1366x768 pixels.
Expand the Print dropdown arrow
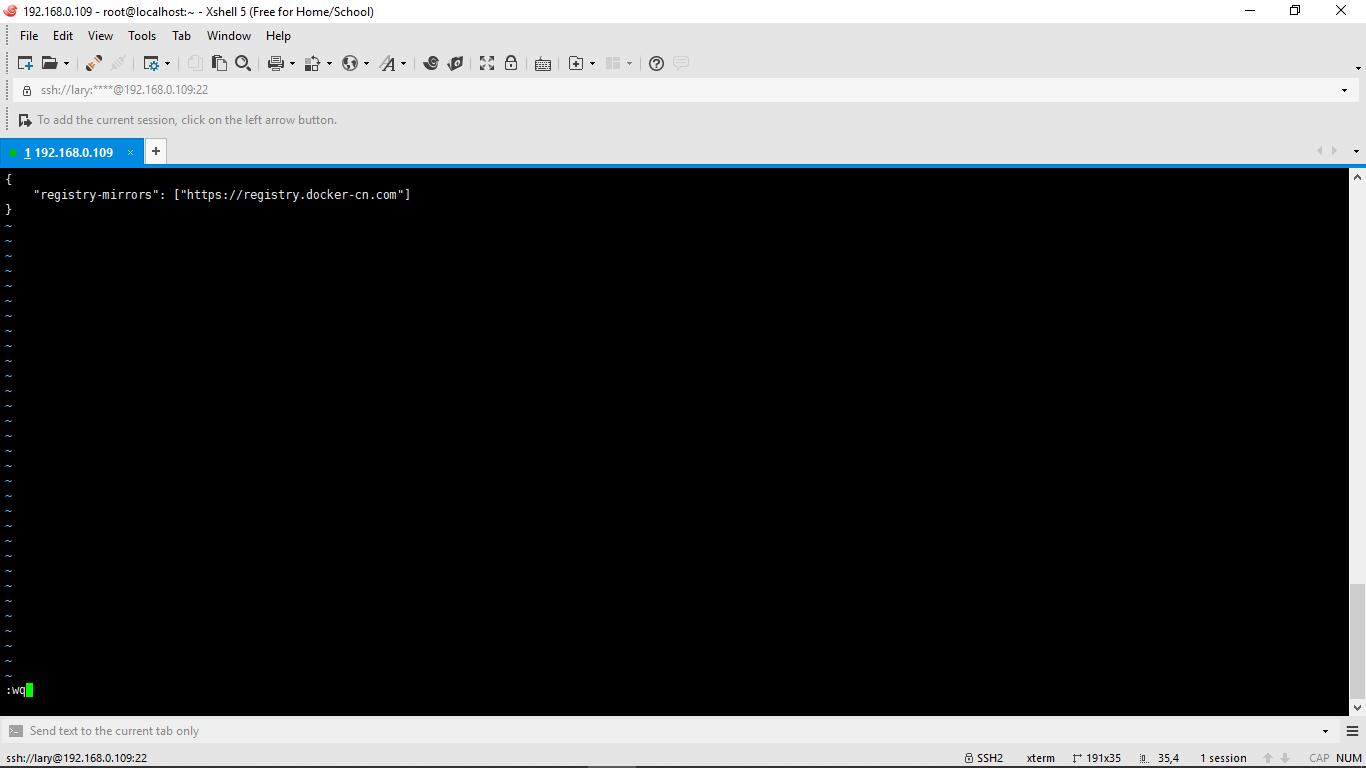click(292, 63)
